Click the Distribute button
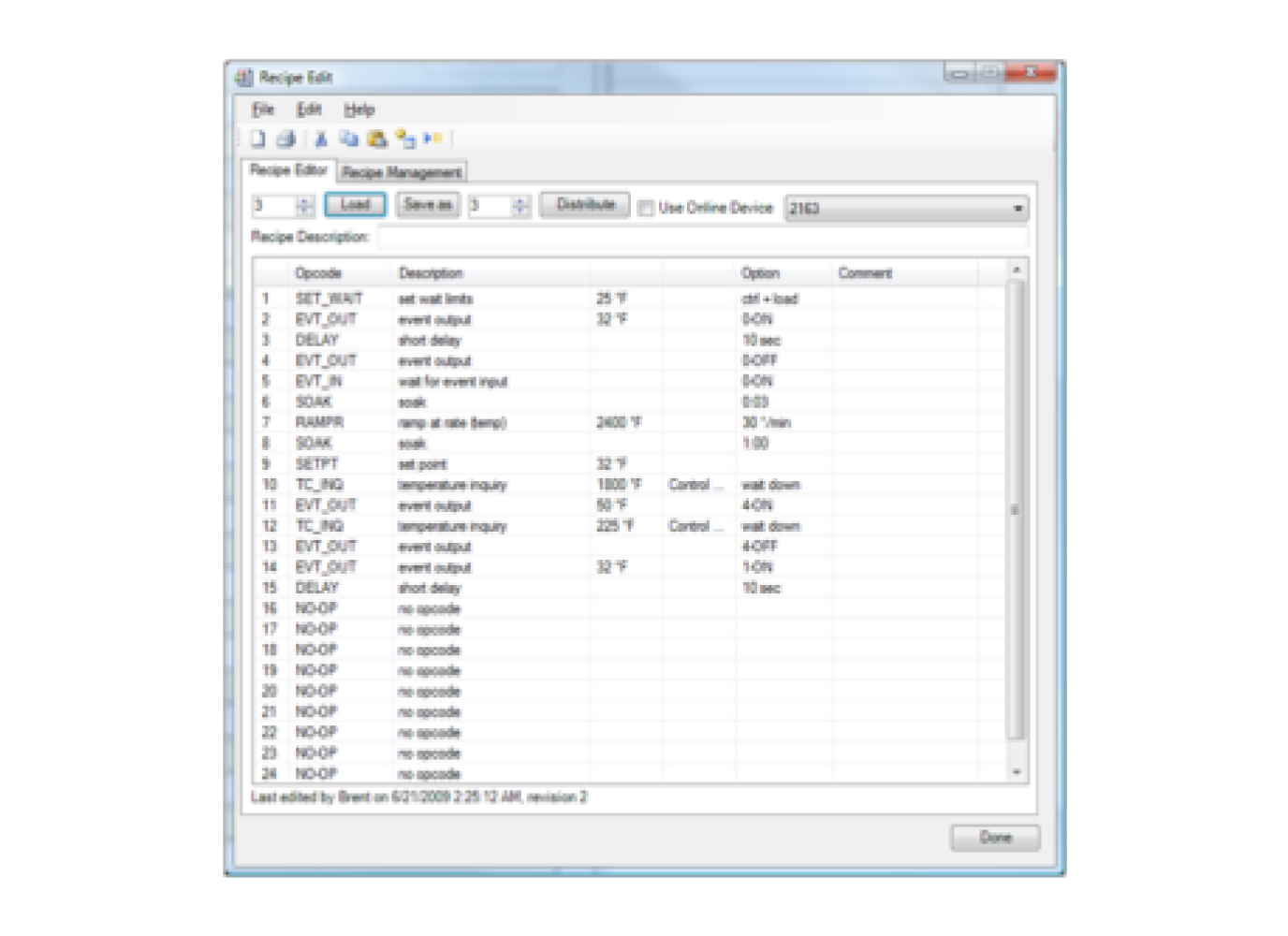This screenshot has height=936, width=1288. pyautogui.click(x=586, y=204)
